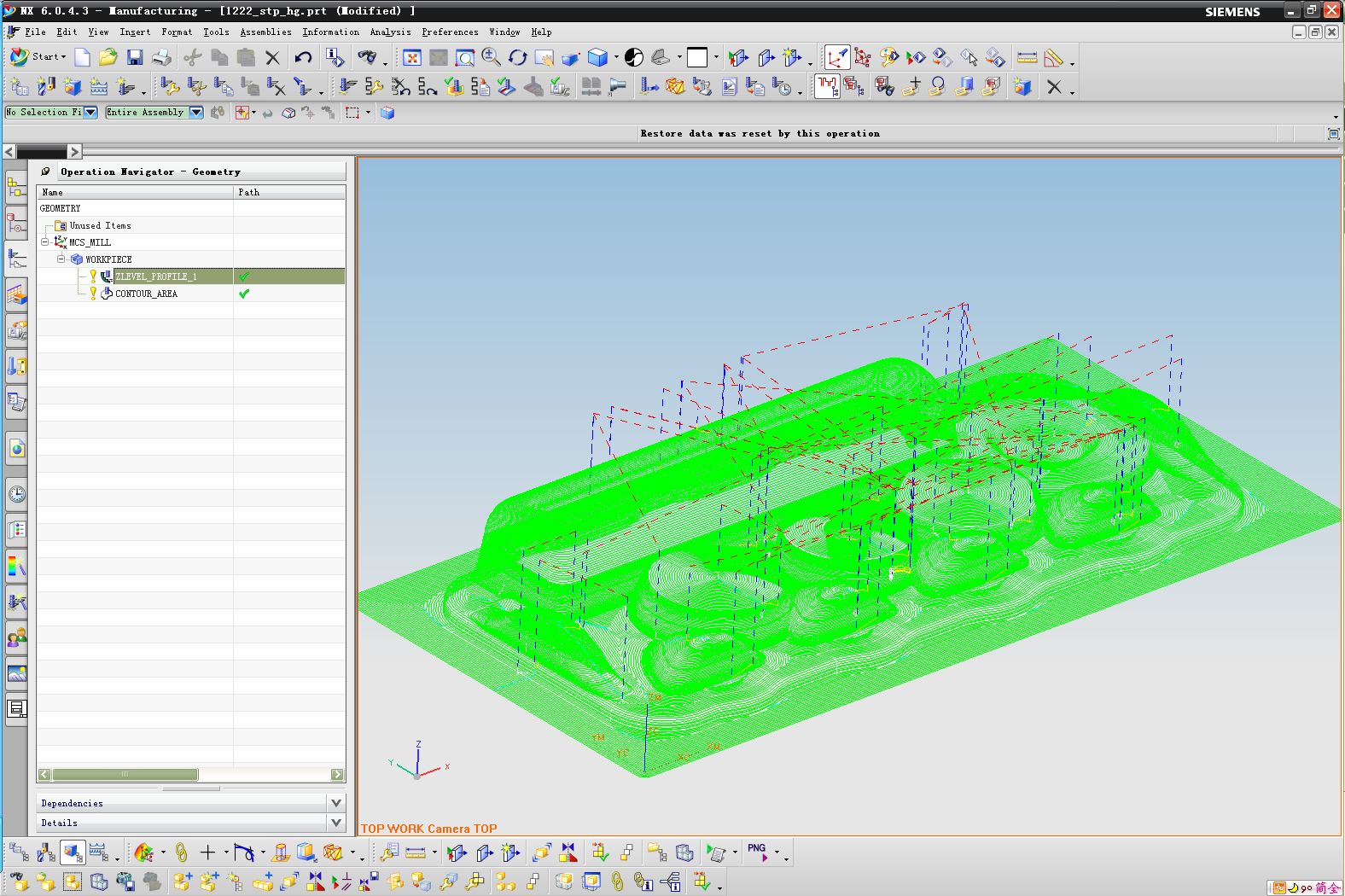The height and width of the screenshot is (896, 1345).
Task: Click the plus Point icon in bottom toolbar
Action: 207,852
